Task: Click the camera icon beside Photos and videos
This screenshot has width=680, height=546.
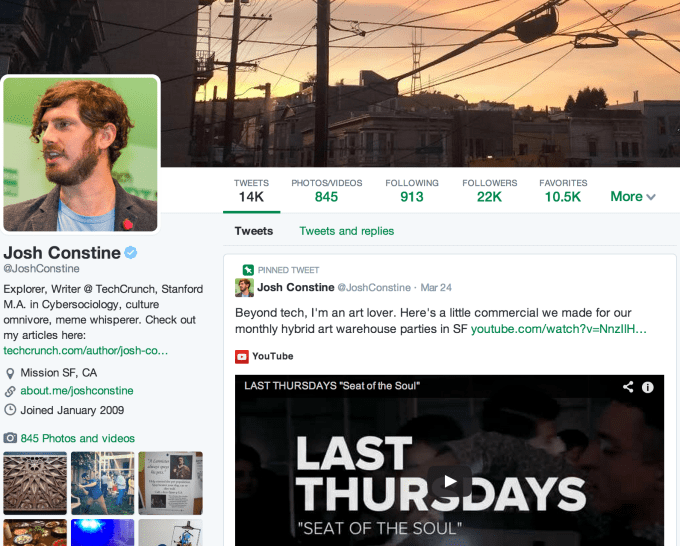Action: pos(10,438)
